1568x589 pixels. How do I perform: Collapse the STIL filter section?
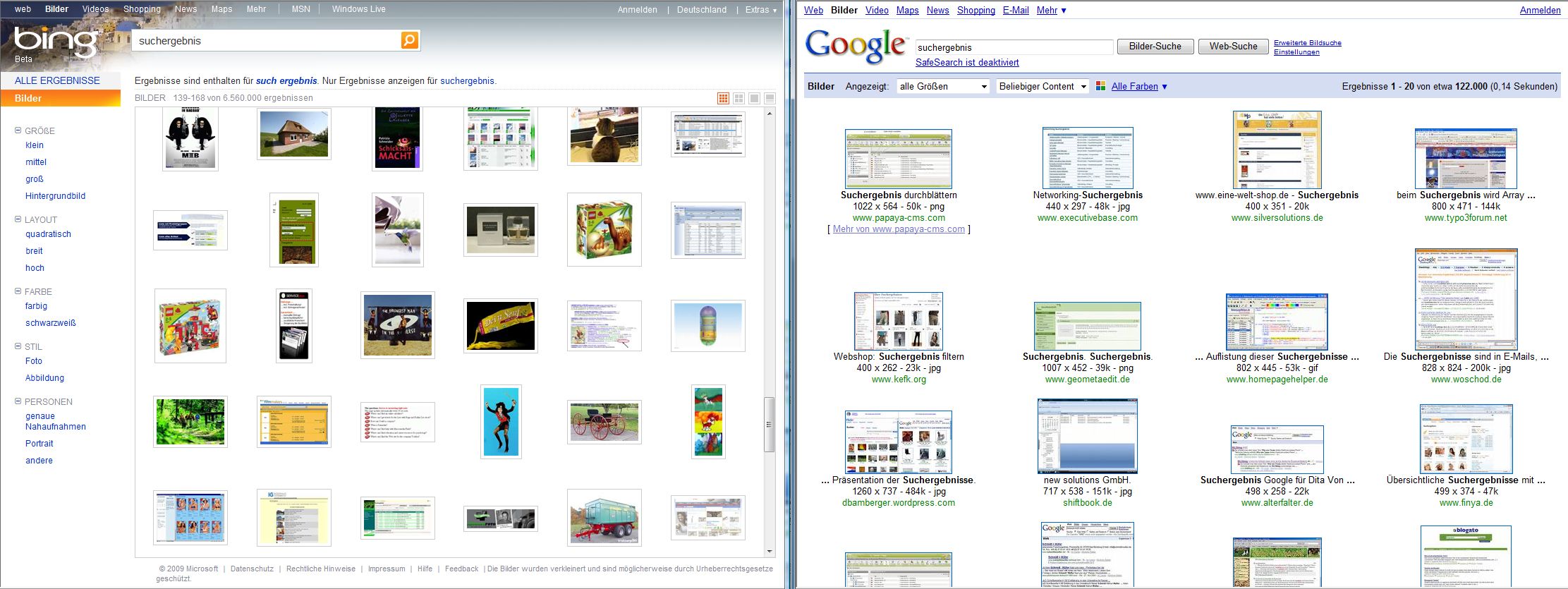(18, 346)
